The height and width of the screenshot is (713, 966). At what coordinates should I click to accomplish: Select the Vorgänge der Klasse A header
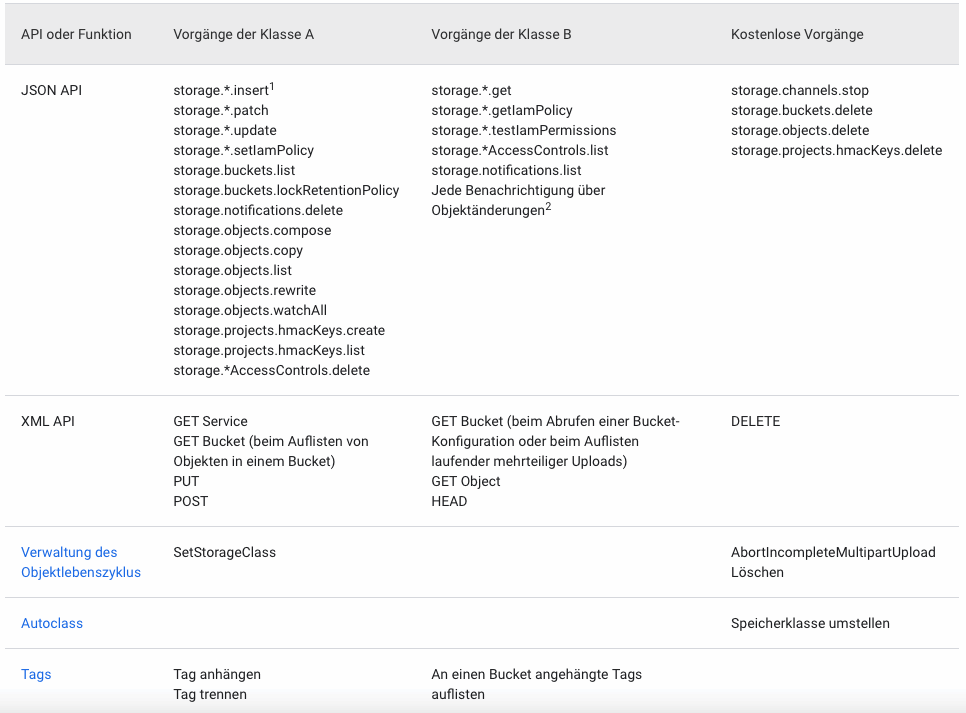coord(243,34)
